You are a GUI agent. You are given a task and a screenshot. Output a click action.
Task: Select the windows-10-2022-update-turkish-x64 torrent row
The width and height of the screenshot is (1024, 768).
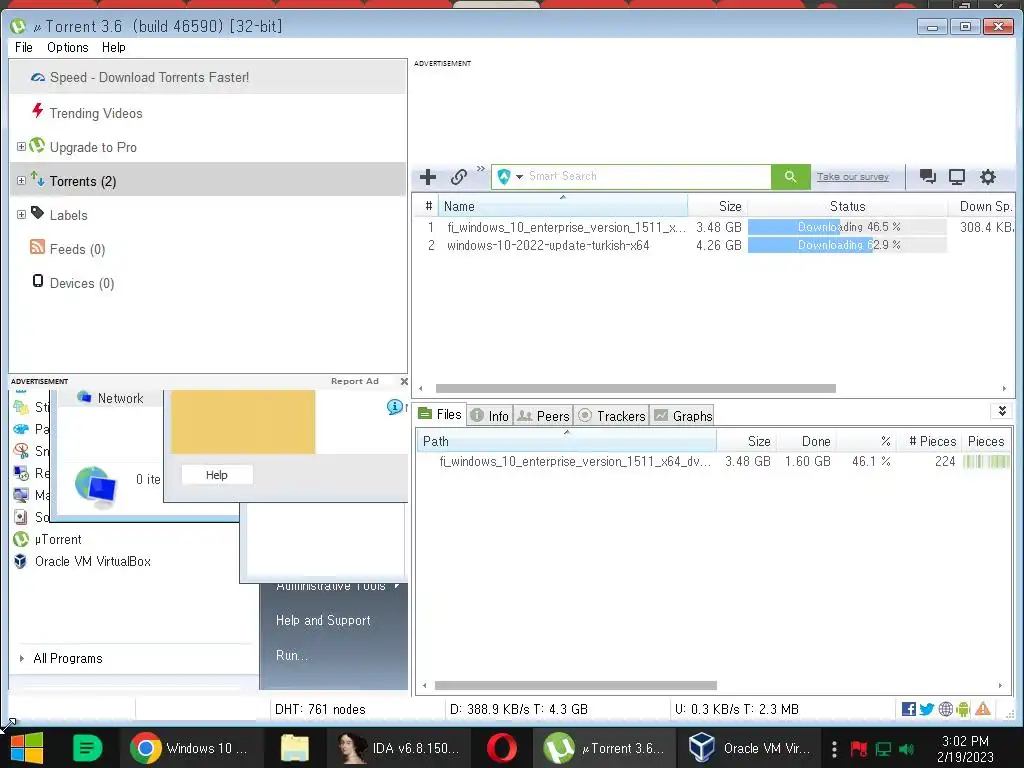point(714,246)
